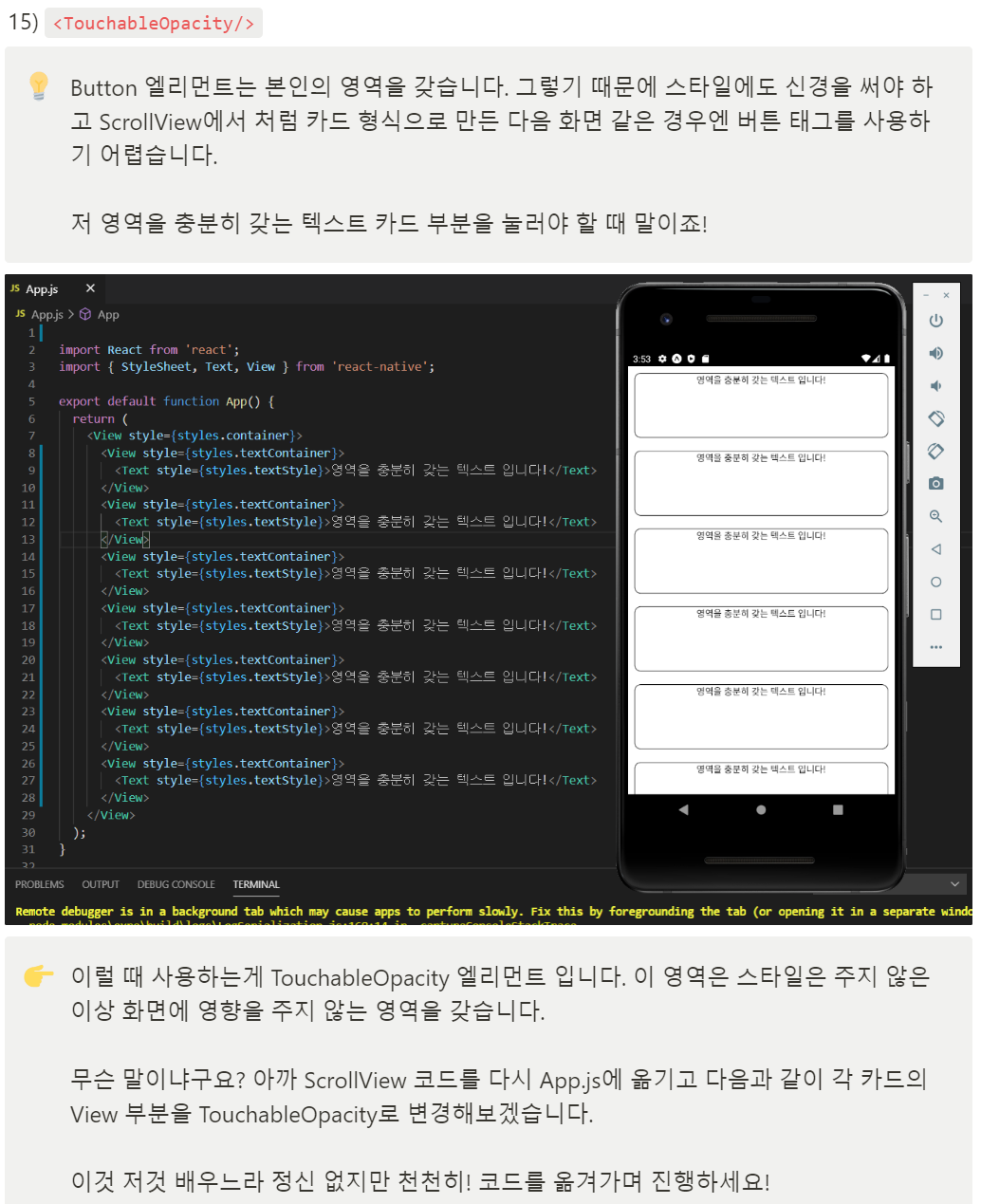Click the 'react-native' import string on line 3
Image resolution: width=981 pixels, height=1204 pixels.
pos(379,366)
